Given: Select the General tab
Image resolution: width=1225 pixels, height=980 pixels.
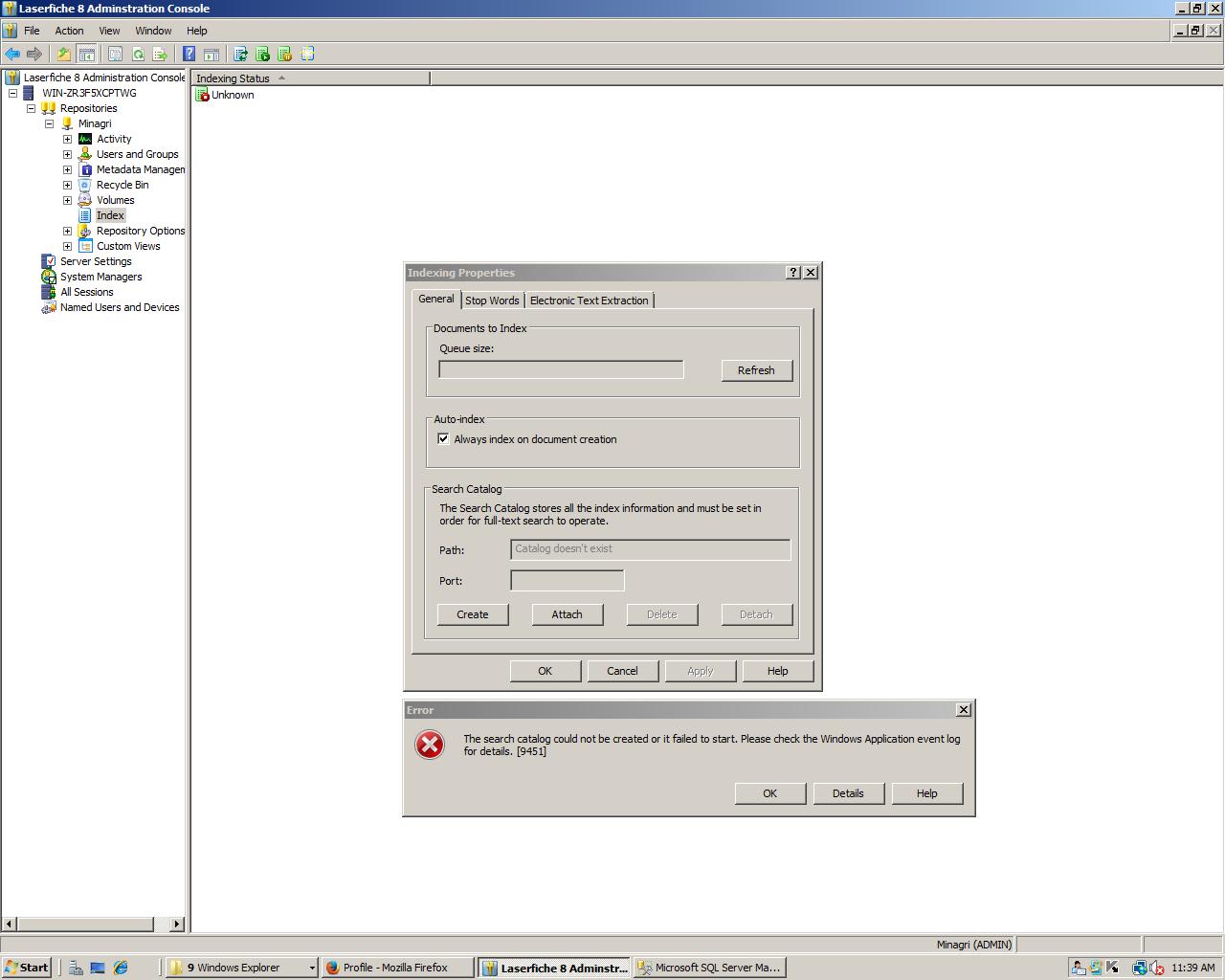Looking at the screenshot, I should tap(436, 299).
